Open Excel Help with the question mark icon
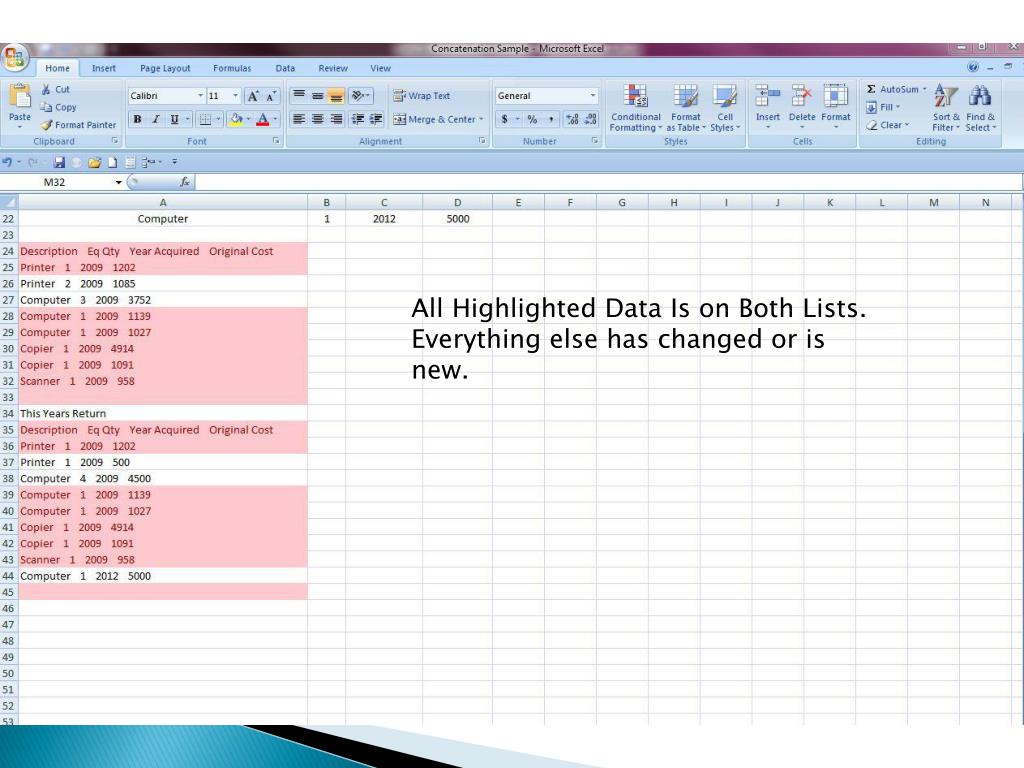The width and height of the screenshot is (1024, 768). click(973, 67)
